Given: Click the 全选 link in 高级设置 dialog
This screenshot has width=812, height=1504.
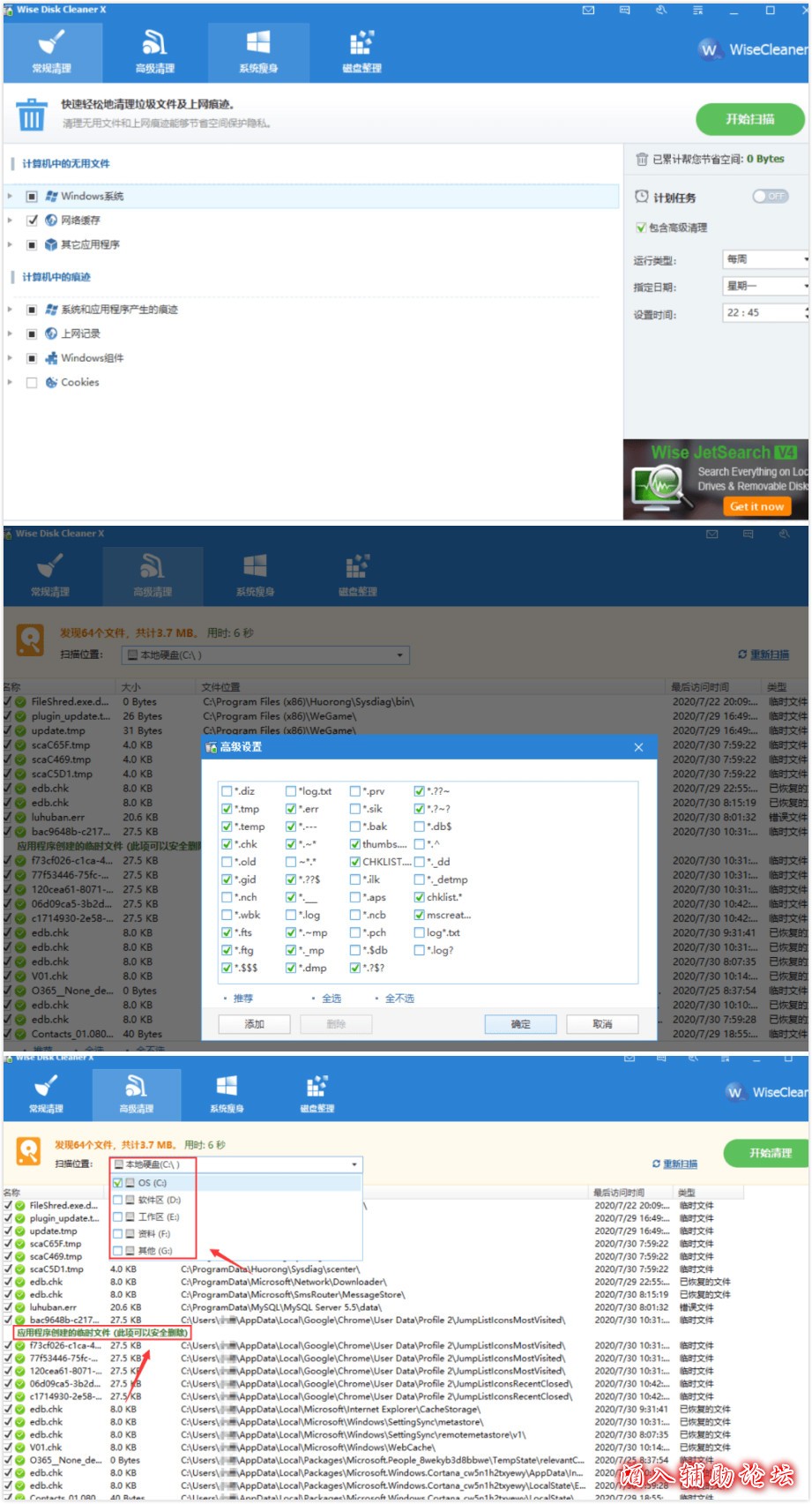Looking at the screenshot, I should pyautogui.click(x=332, y=999).
